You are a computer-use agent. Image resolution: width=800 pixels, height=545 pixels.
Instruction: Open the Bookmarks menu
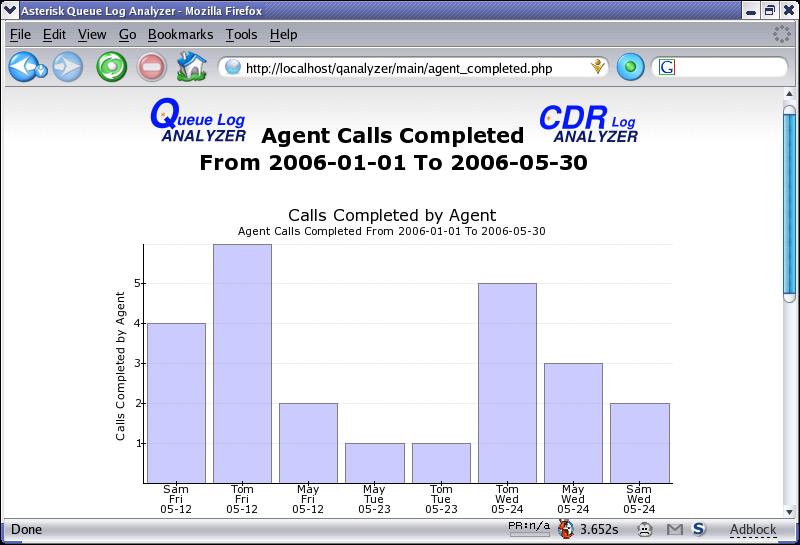180,34
